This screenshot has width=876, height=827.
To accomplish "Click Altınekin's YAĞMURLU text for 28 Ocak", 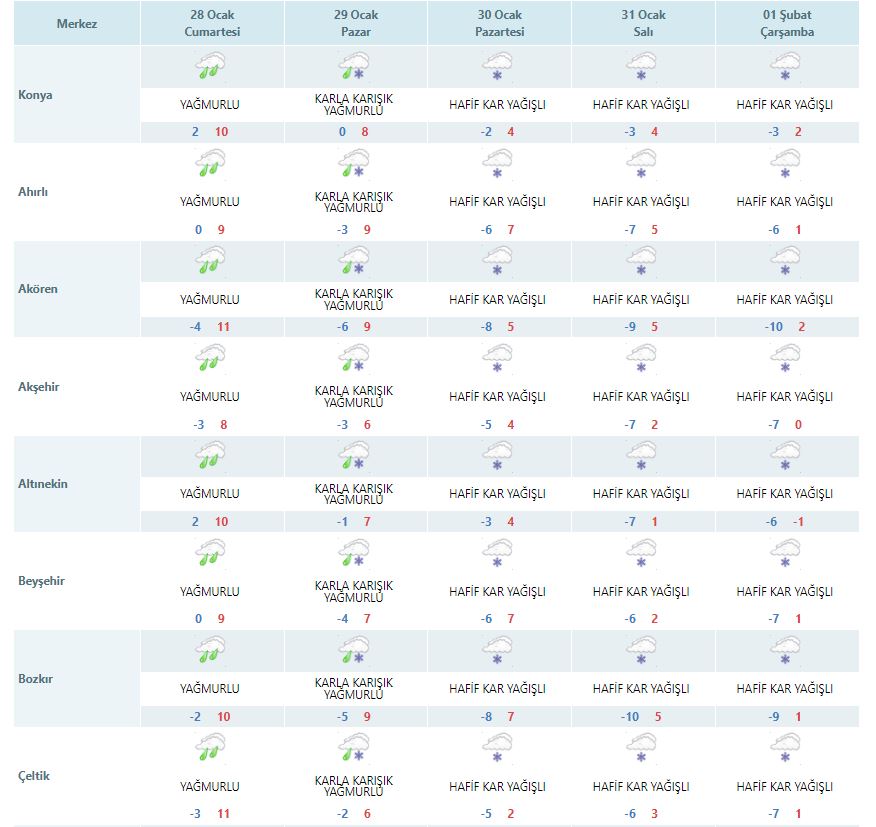I will tap(210, 494).
